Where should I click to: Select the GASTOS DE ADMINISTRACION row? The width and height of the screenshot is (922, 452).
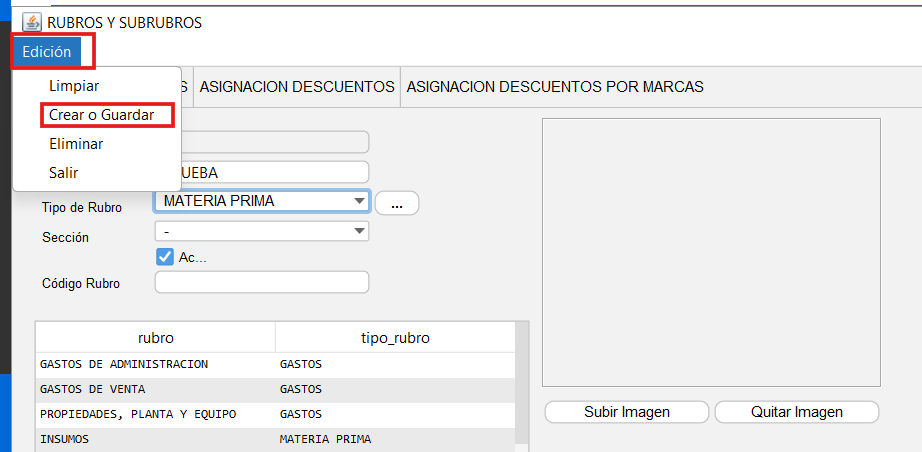(x=155, y=364)
